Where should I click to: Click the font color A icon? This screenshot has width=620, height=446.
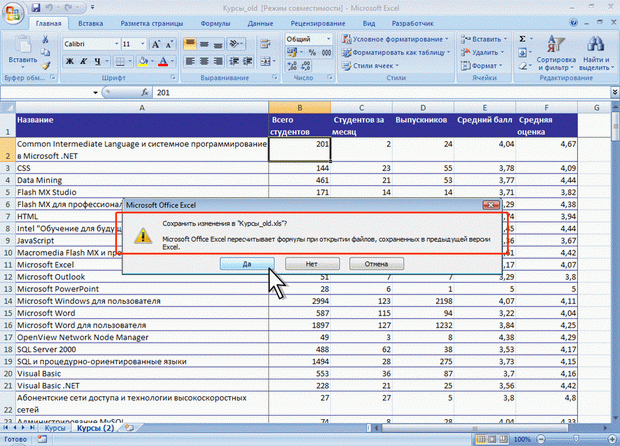point(163,61)
